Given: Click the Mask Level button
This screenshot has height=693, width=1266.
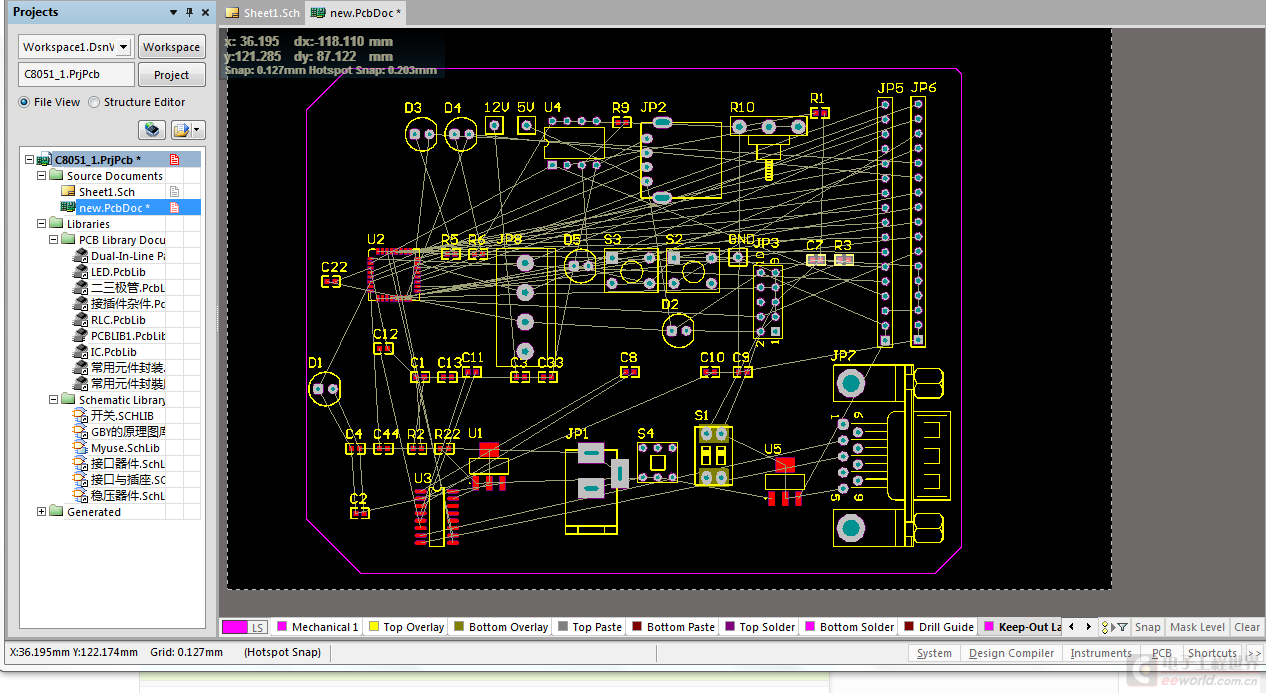Looking at the screenshot, I should tap(1197, 627).
